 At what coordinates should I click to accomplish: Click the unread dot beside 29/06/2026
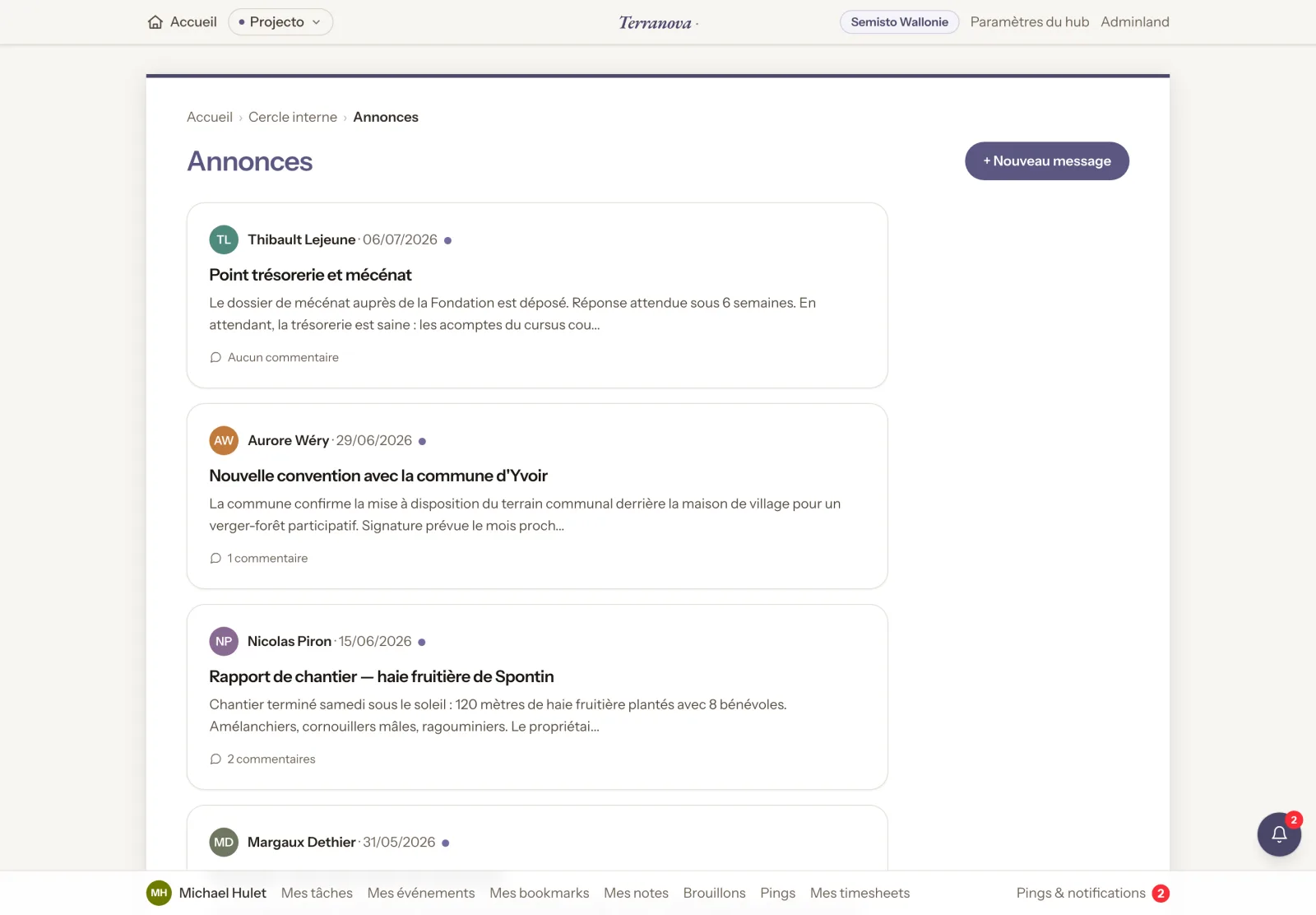pyautogui.click(x=422, y=441)
